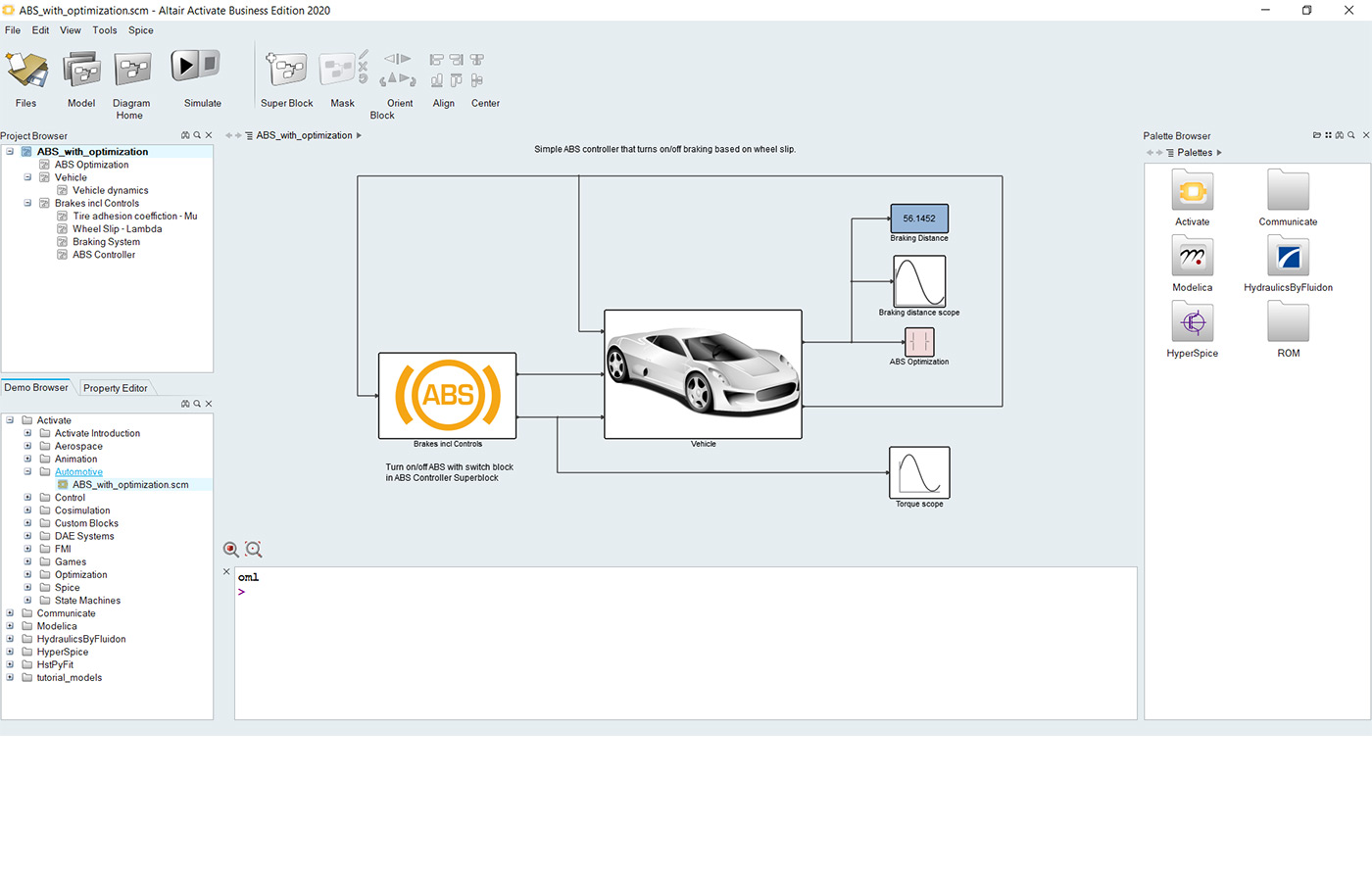Image resolution: width=1372 pixels, height=875 pixels.
Task: Expand the Modelica folder in Demo Browser
Action: pos(10,626)
